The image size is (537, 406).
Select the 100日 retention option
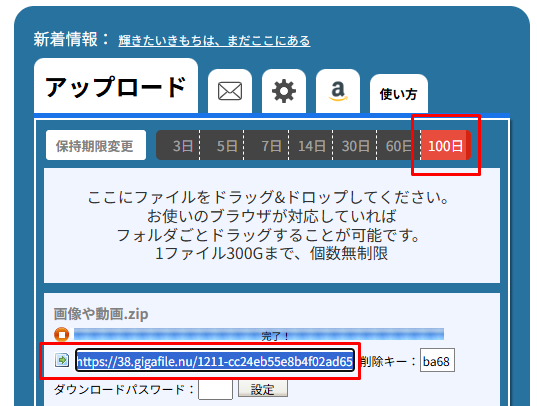446,145
